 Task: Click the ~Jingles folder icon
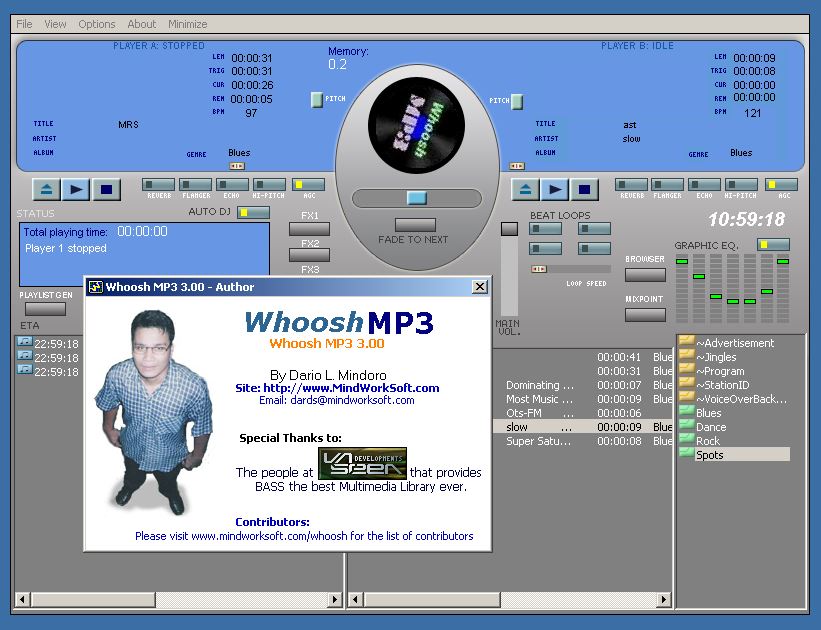686,356
